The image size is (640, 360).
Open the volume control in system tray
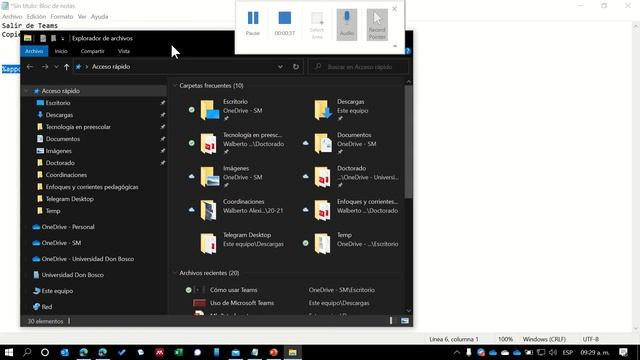pyautogui.click(x=553, y=352)
